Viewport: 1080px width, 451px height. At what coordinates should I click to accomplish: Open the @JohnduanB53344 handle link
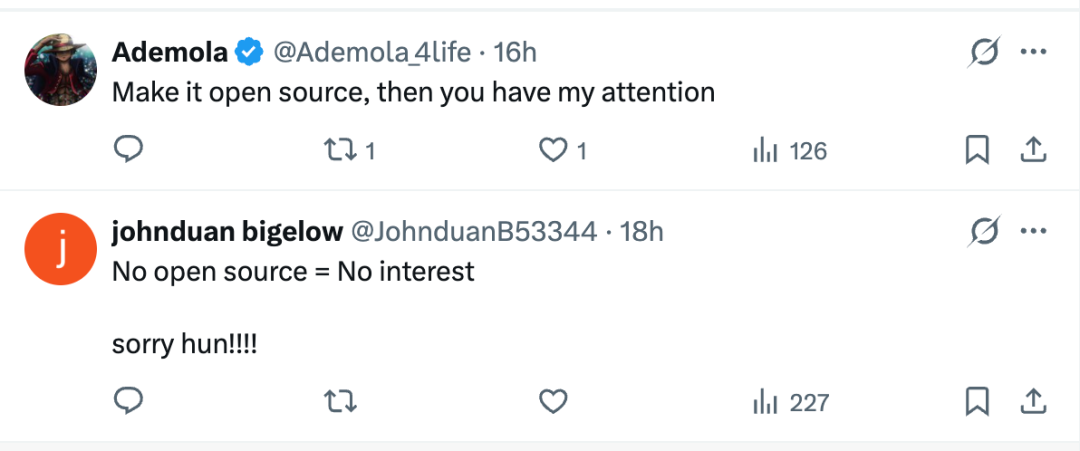(471, 232)
